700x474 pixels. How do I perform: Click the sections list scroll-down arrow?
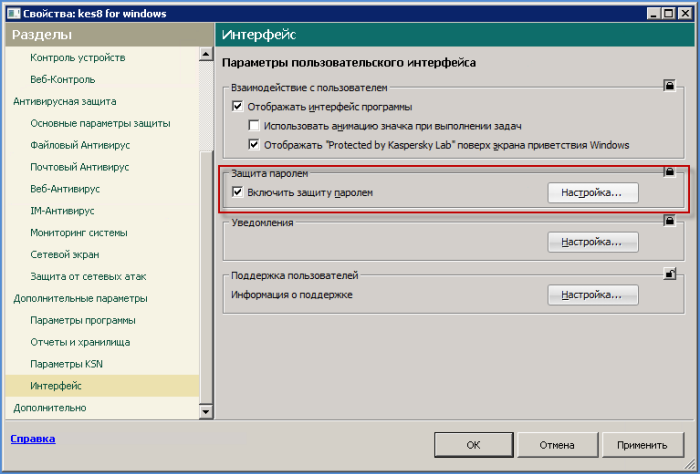pyautogui.click(x=207, y=411)
